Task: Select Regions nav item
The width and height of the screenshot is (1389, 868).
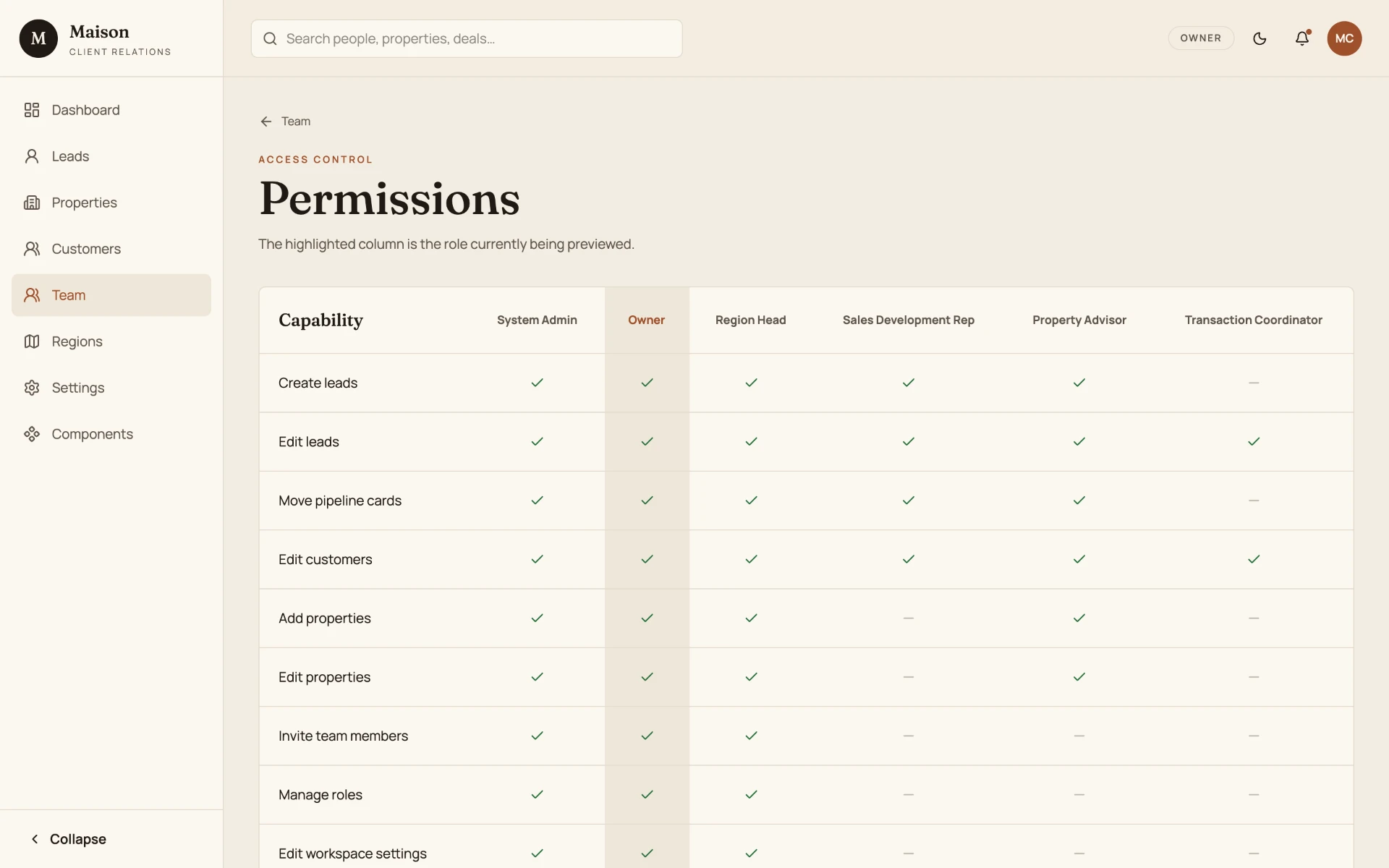Action: click(111, 341)
